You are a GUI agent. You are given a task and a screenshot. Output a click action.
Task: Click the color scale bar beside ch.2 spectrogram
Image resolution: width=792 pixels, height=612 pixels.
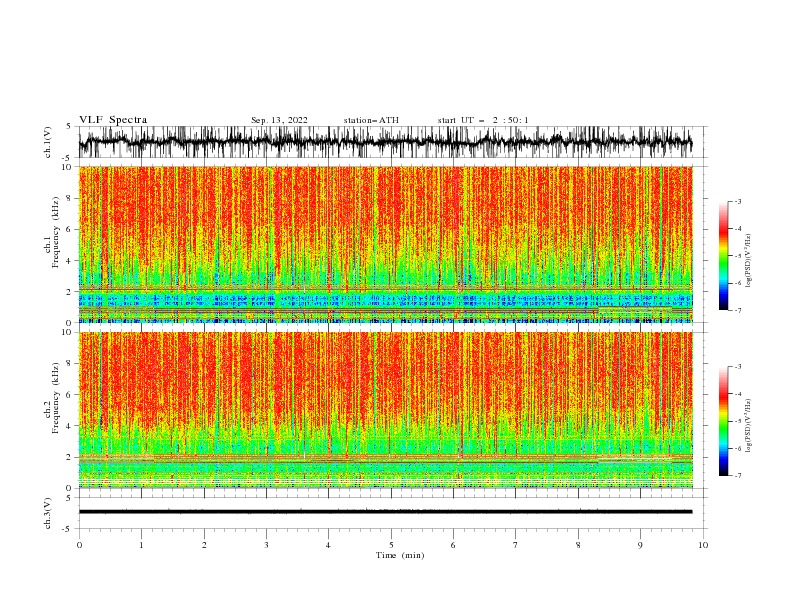(724, 421)
